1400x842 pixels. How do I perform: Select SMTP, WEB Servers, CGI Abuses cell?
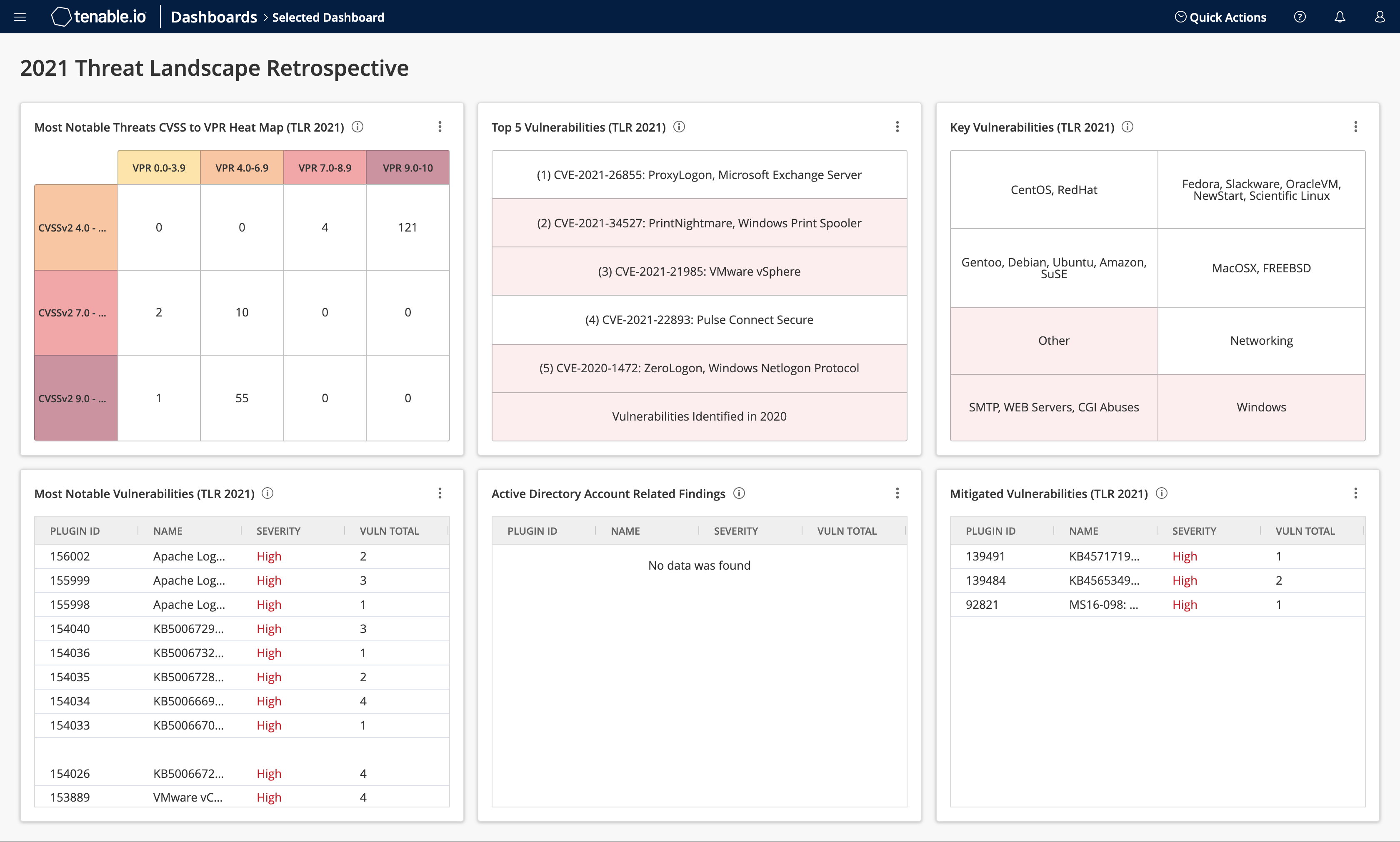1054,407
